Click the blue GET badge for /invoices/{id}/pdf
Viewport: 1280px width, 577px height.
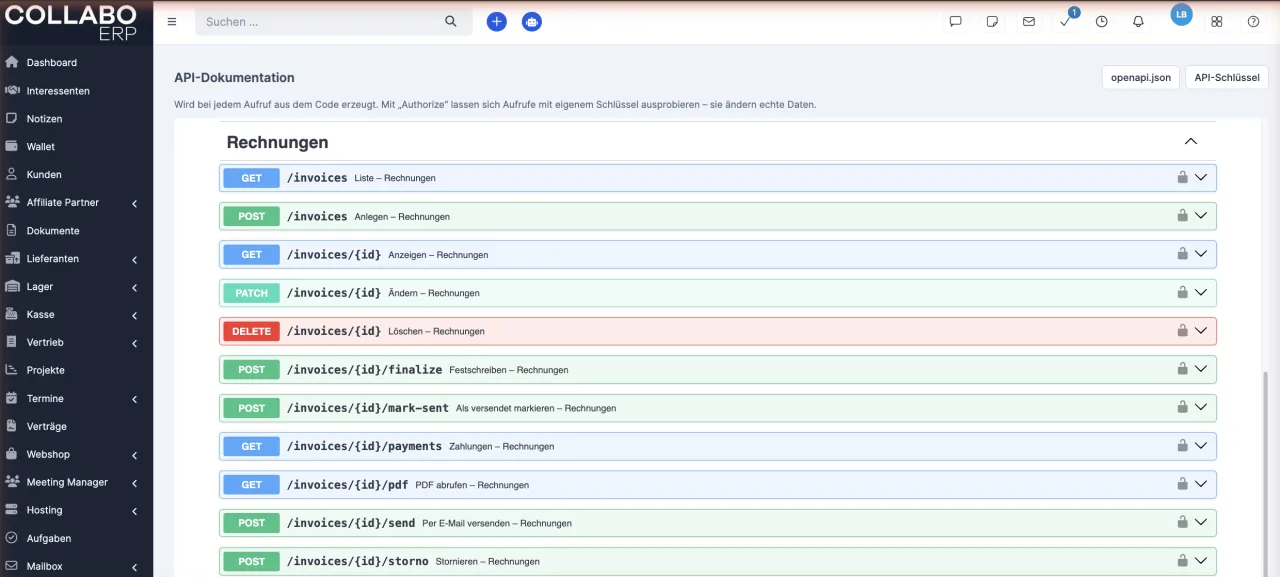pyautogui.click(x=252, y=484)
